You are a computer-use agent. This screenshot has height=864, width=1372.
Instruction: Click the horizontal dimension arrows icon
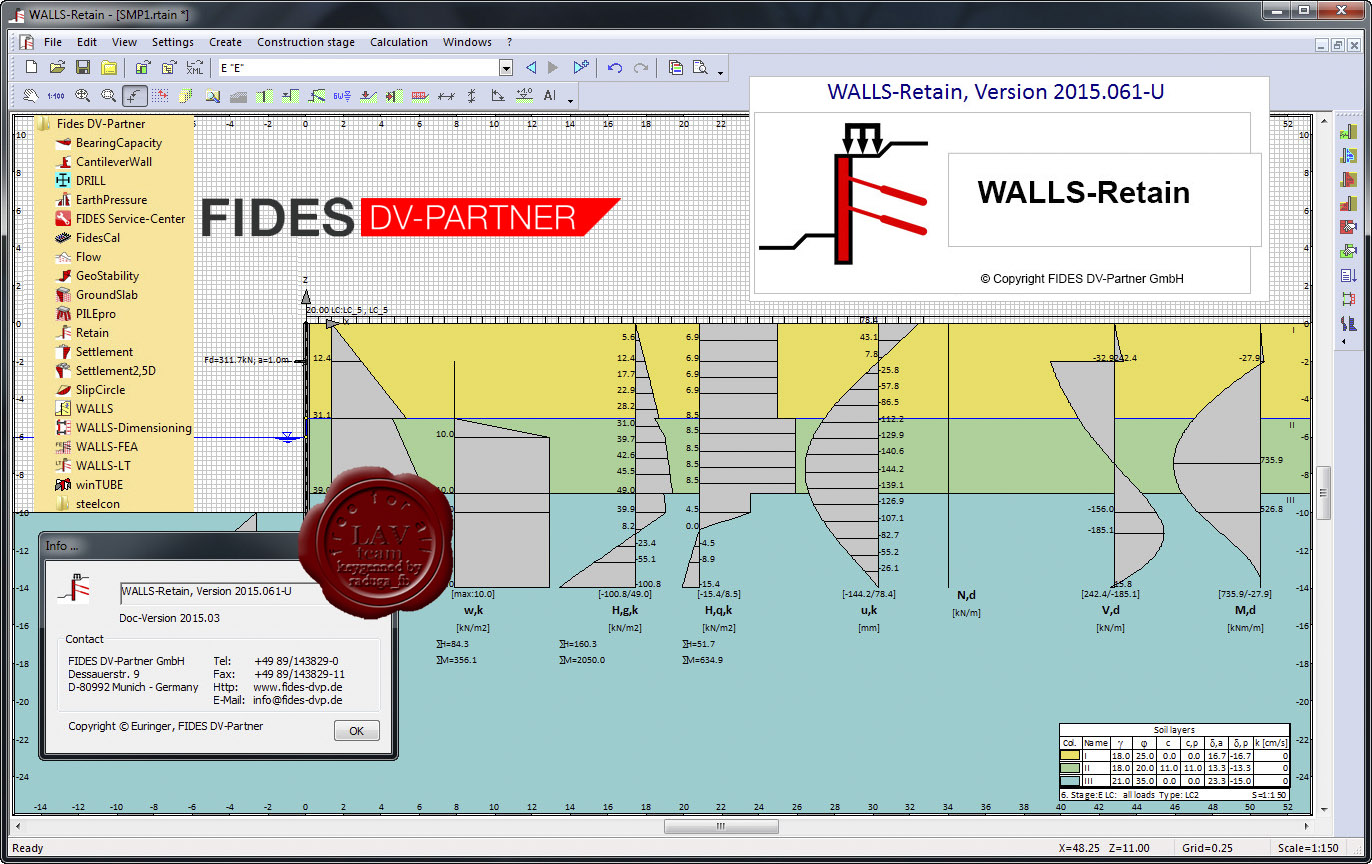click(446, 96)
